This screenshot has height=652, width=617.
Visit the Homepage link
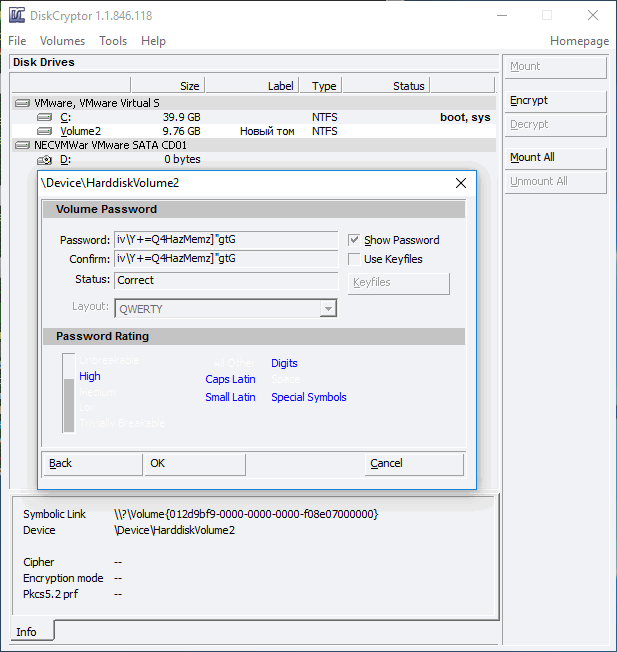click(x=579, y=41)
